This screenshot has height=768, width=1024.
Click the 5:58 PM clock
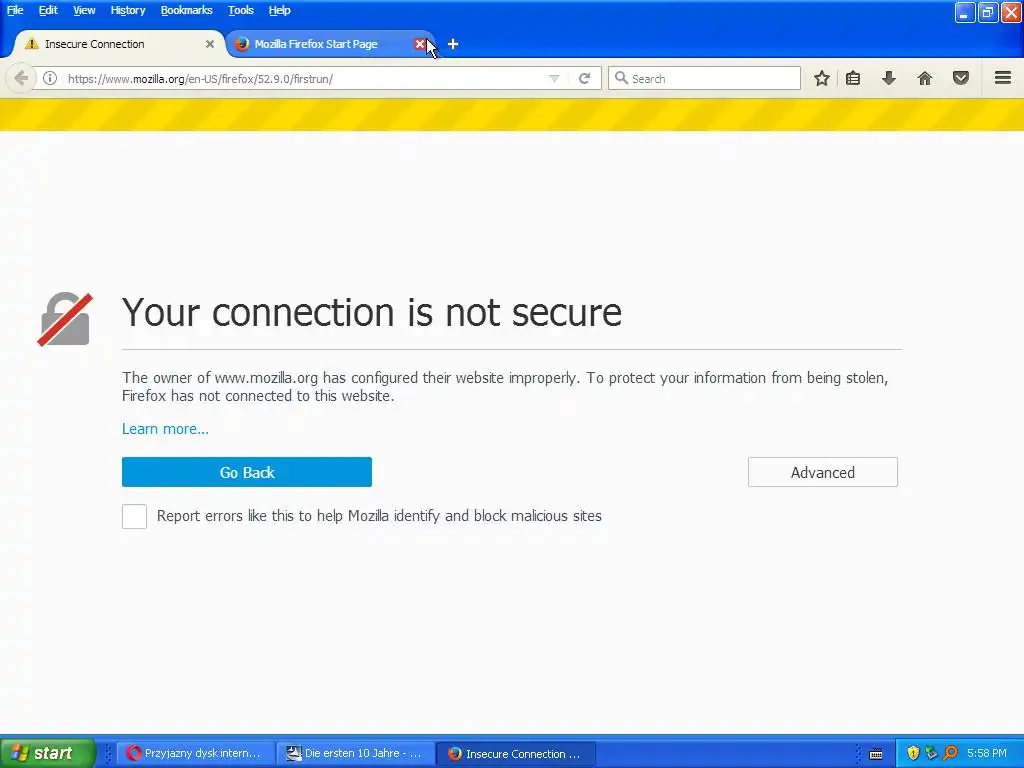[x=987, y=753]
